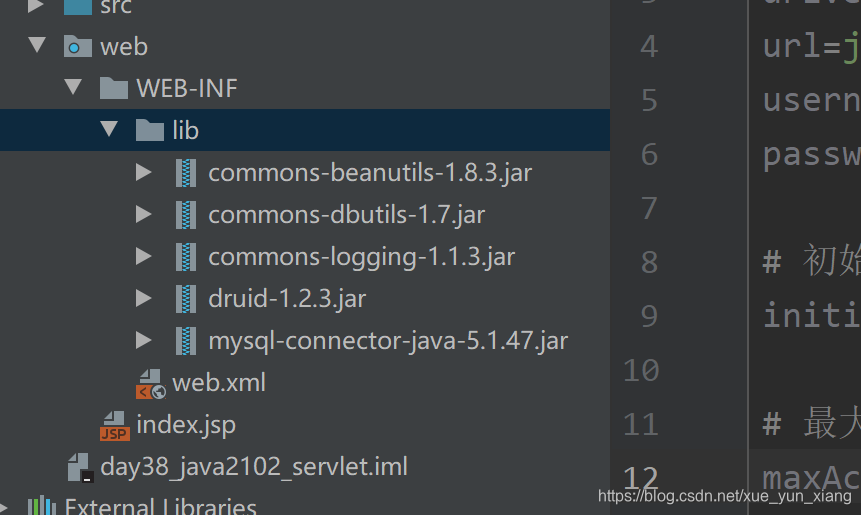The width and height of the screenshot is (861, 515).
Task: Click the web module folder icon
Action: 77,46
